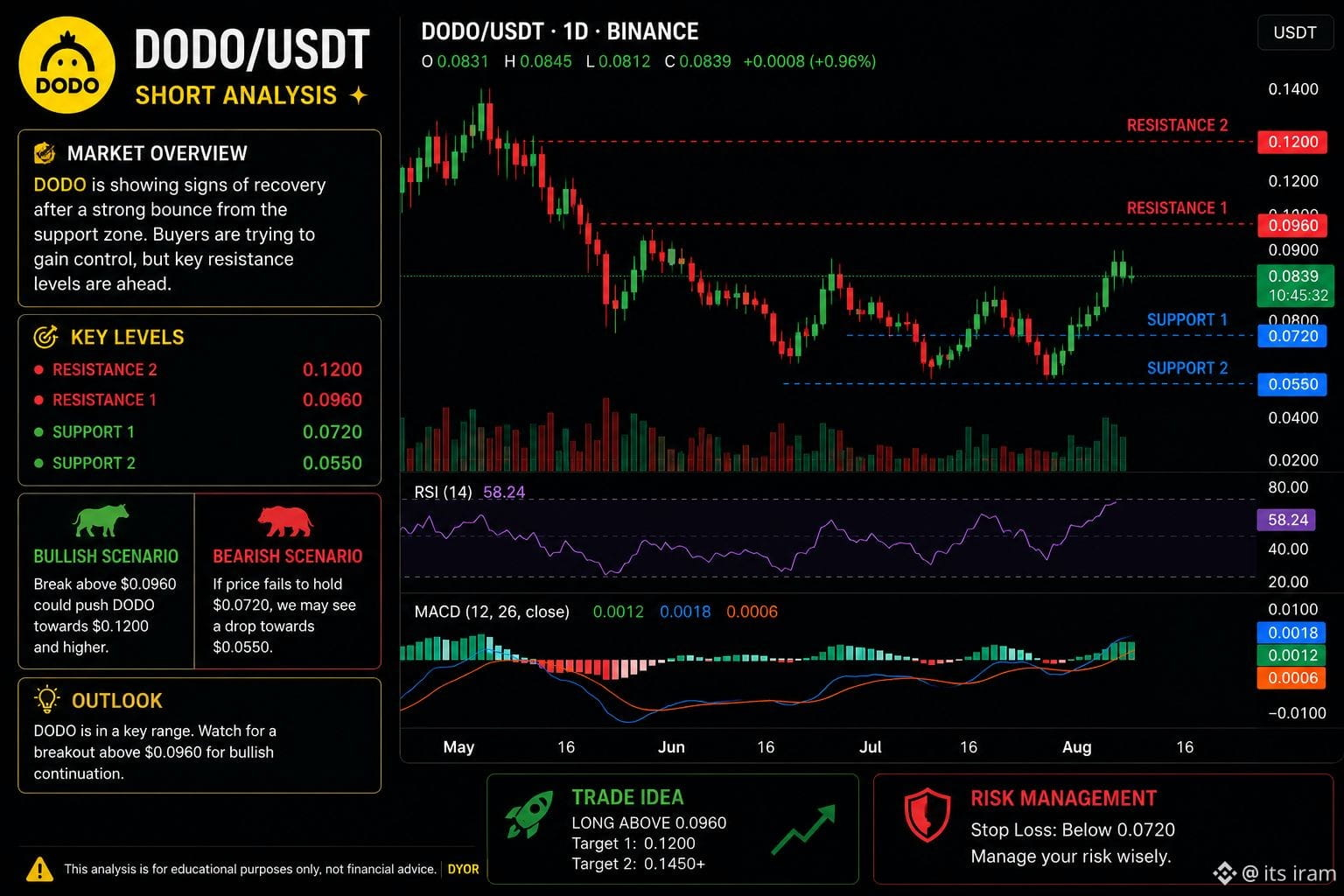Click the MACD (12, 26, close) indicator label
The width and height of the screenshot is (1344, 896).
click(492, 612)
